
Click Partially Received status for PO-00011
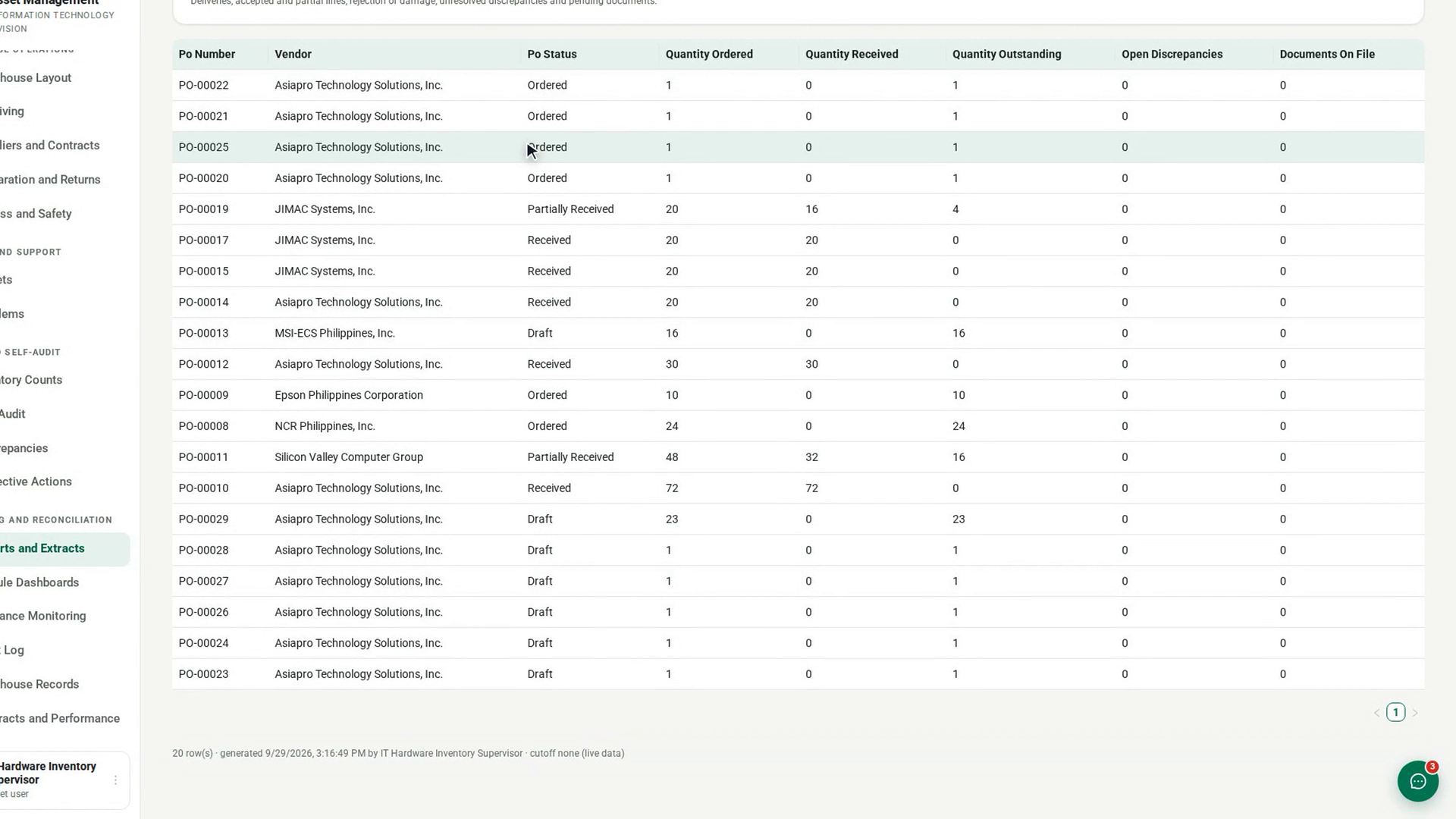(570, 457)
